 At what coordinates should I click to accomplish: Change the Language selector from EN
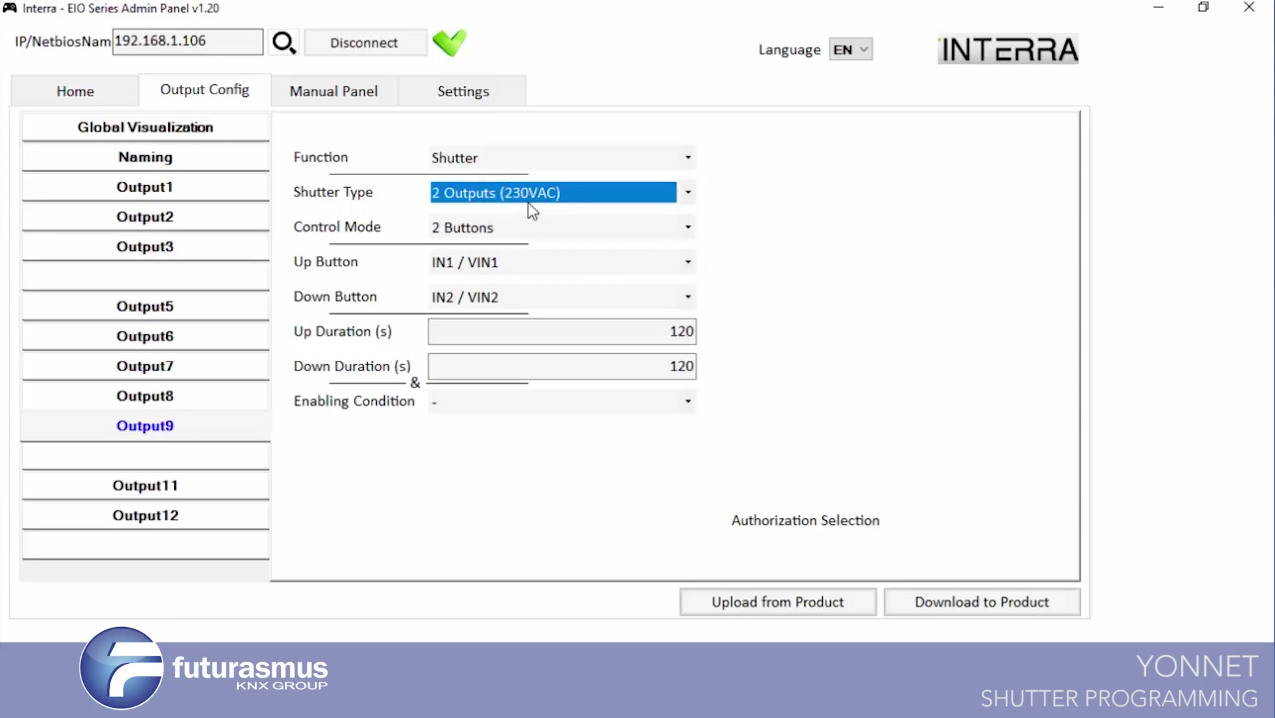click(850, 50)
